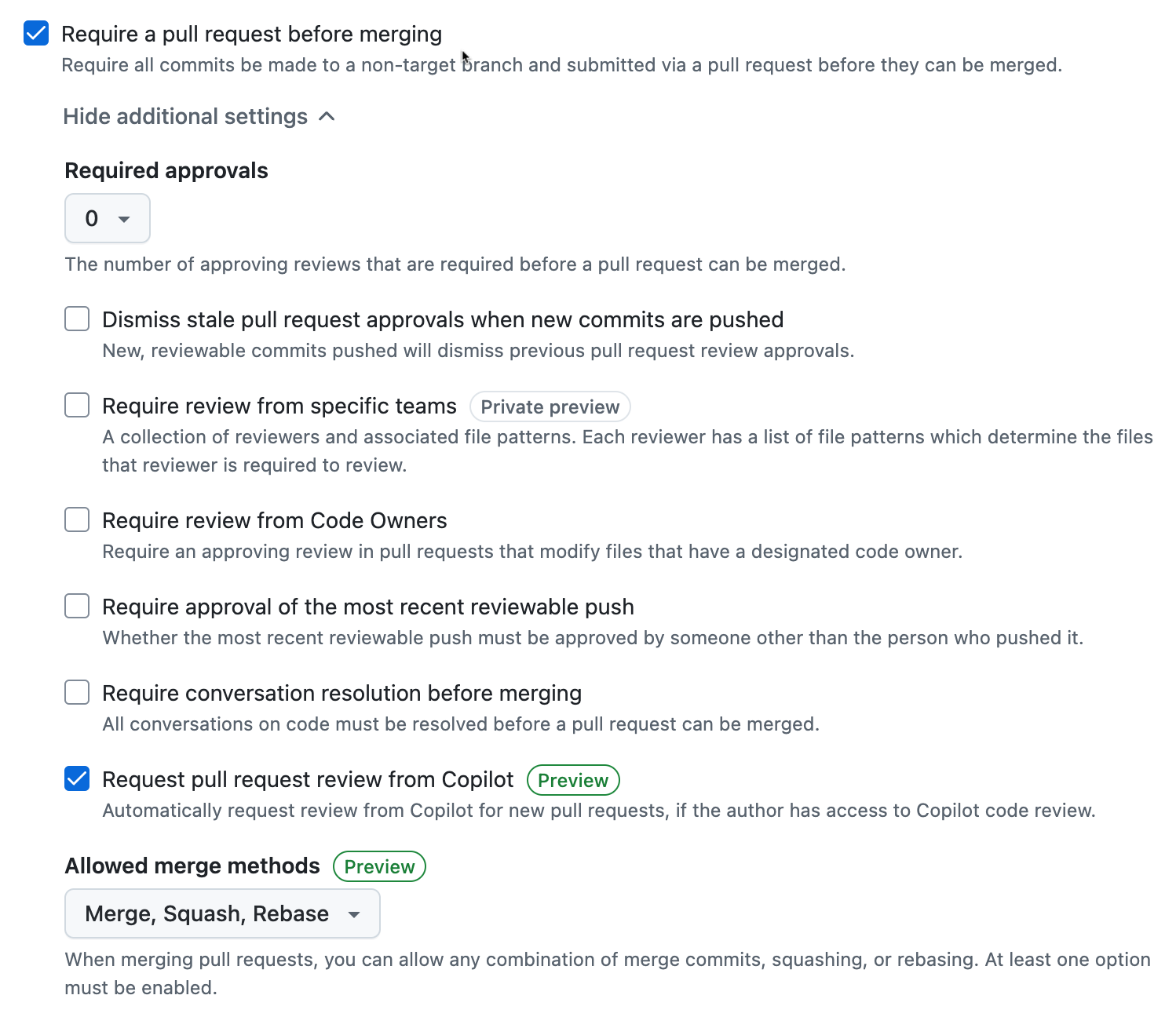This screenshot has height=1017, width=1176.
Task: Disable "Request pull request review from Copilot"
Action: pyautogui.click(x=76, y=778)
